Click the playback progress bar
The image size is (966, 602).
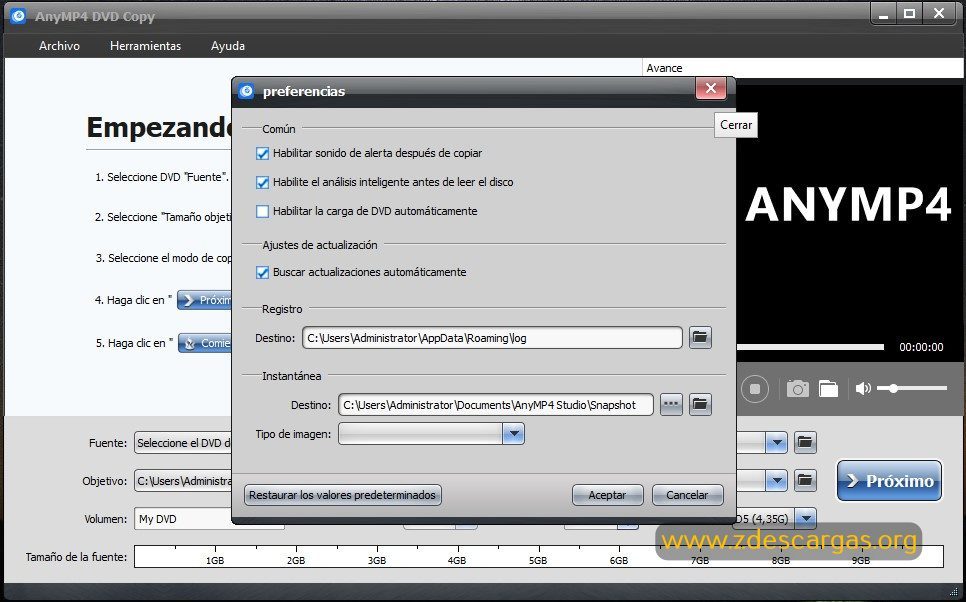point(810,347)
